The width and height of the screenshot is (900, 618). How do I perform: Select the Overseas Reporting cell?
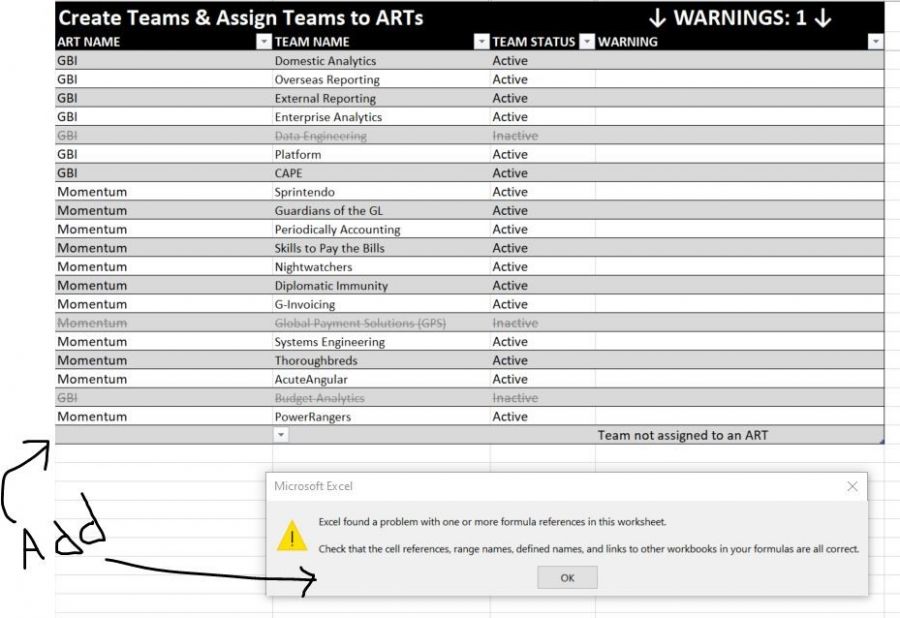click(381, 79)
